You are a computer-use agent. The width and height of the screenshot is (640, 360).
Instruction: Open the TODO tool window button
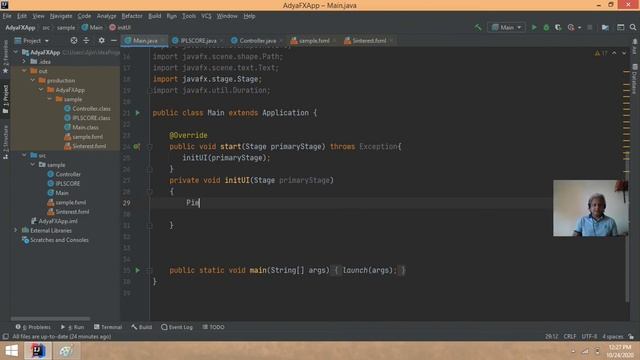pyautogui.click(x=213, y=327)
